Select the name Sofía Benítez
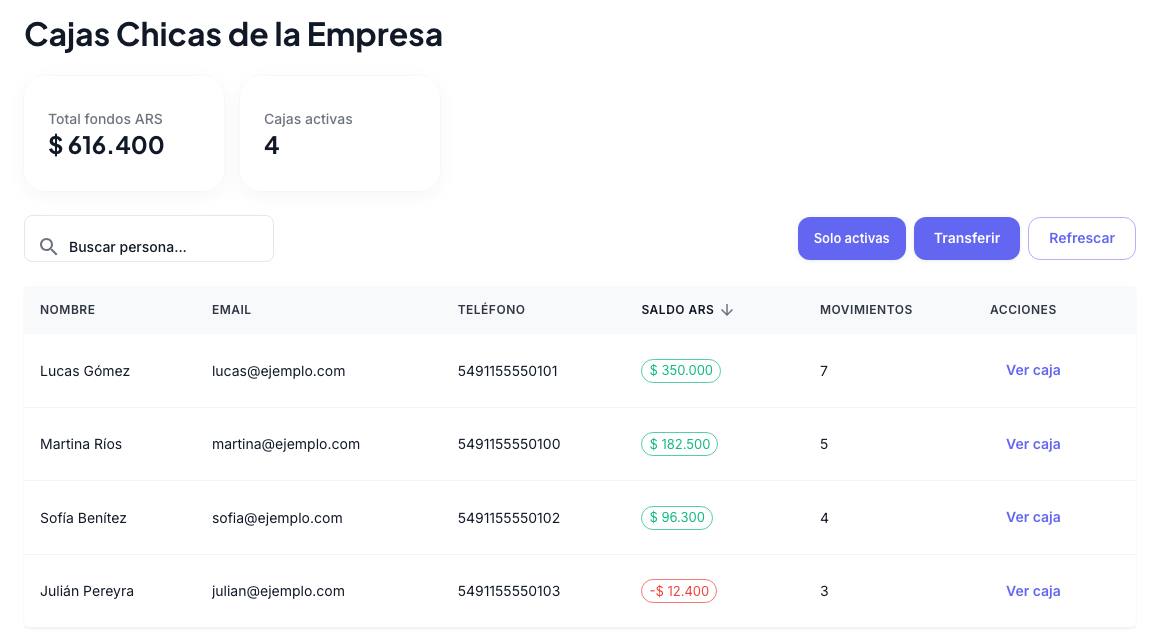1160x640 pixels. tap(83, 518)
